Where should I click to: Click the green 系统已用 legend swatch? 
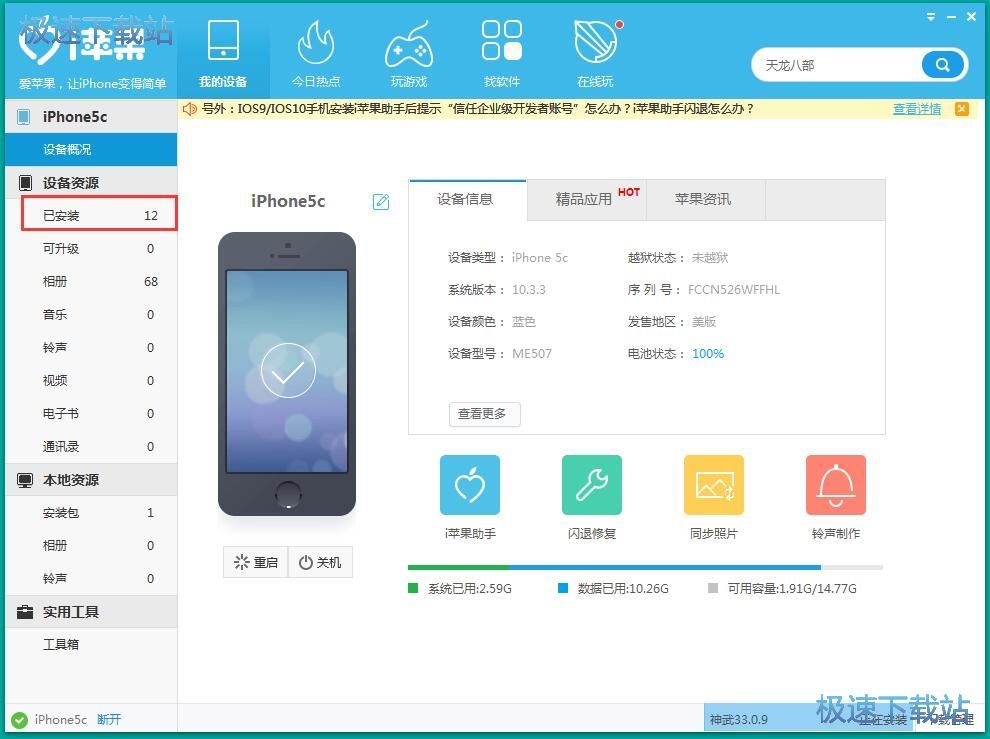click(x=413, y=588)
